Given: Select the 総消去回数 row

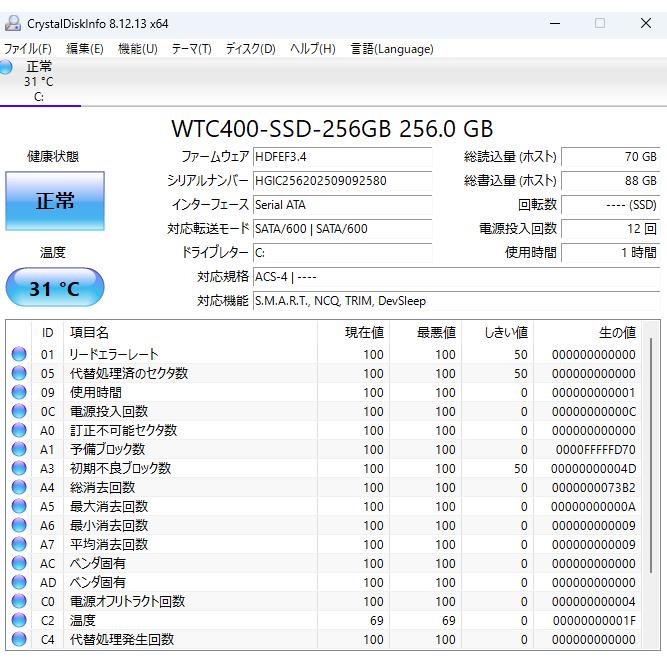Looking at the screenshot, I should 324,487.
